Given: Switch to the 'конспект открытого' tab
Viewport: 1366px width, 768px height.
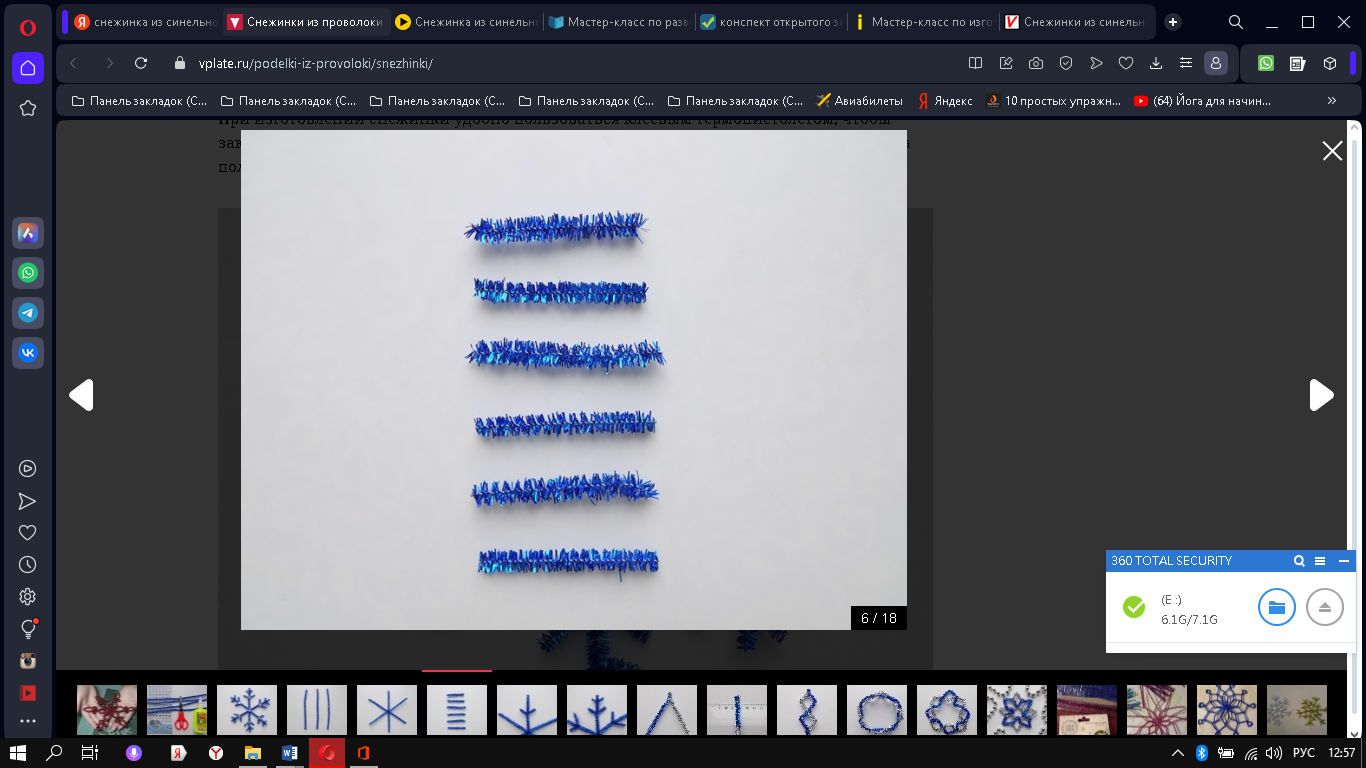Looking at the screenshot, I should coord(770,22).
